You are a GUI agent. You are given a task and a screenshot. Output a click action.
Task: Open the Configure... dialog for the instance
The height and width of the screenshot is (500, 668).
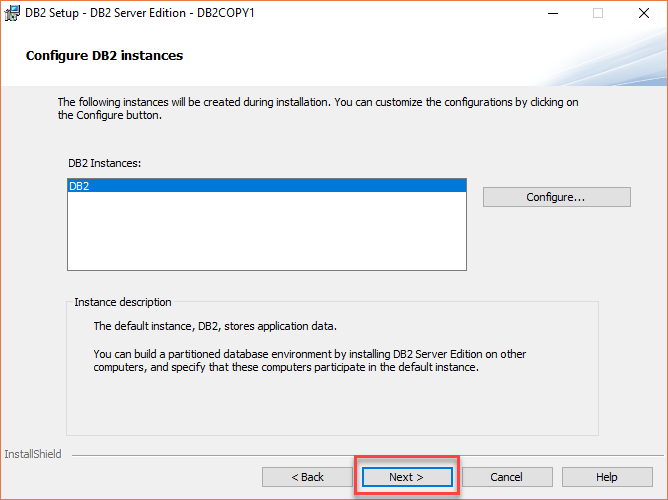click(556, 197)
